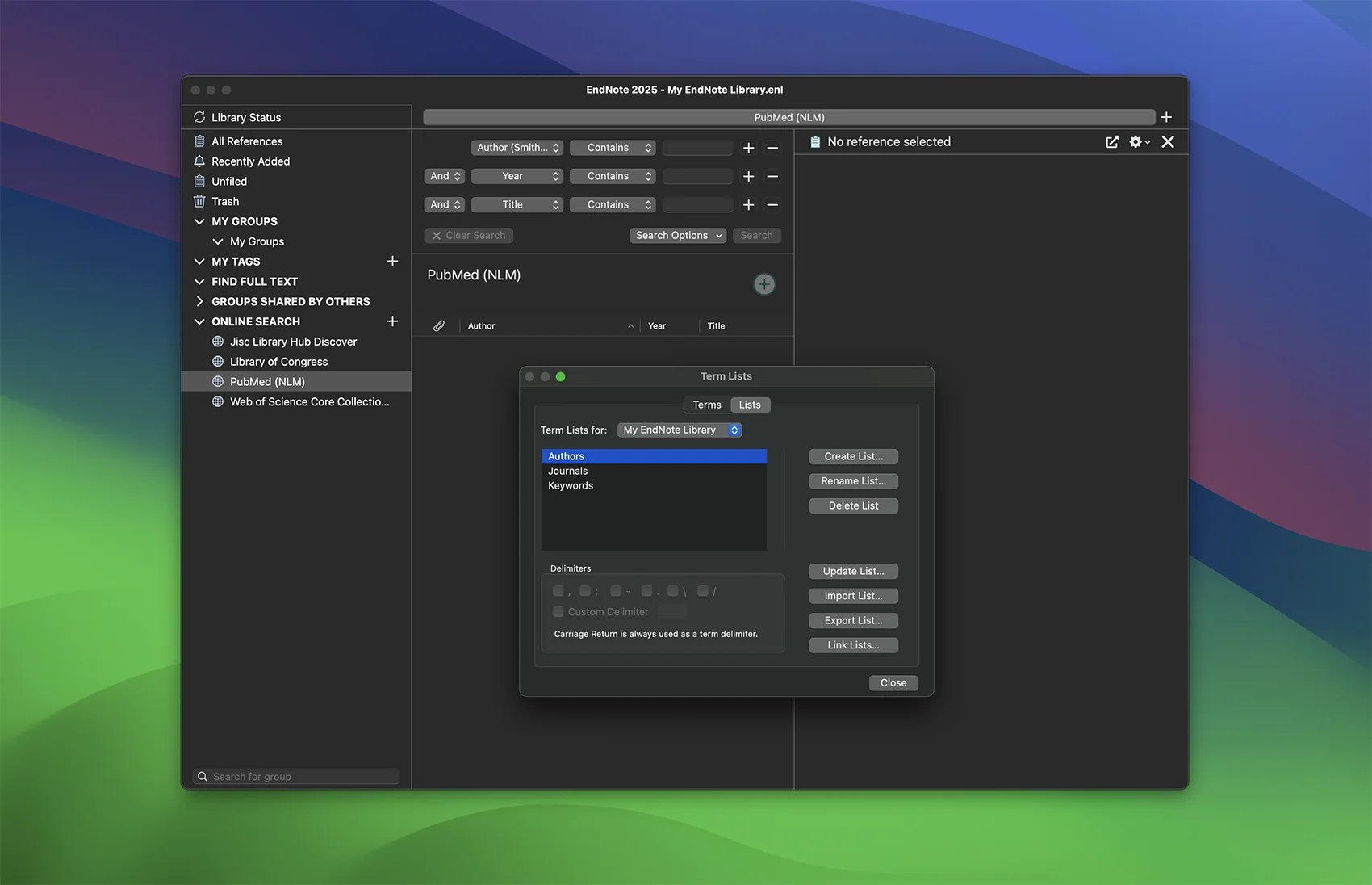Image resolution: width=1372 pixels, height=885 pixels.
Task: Add search row after Title row
Action: (748, 205)
